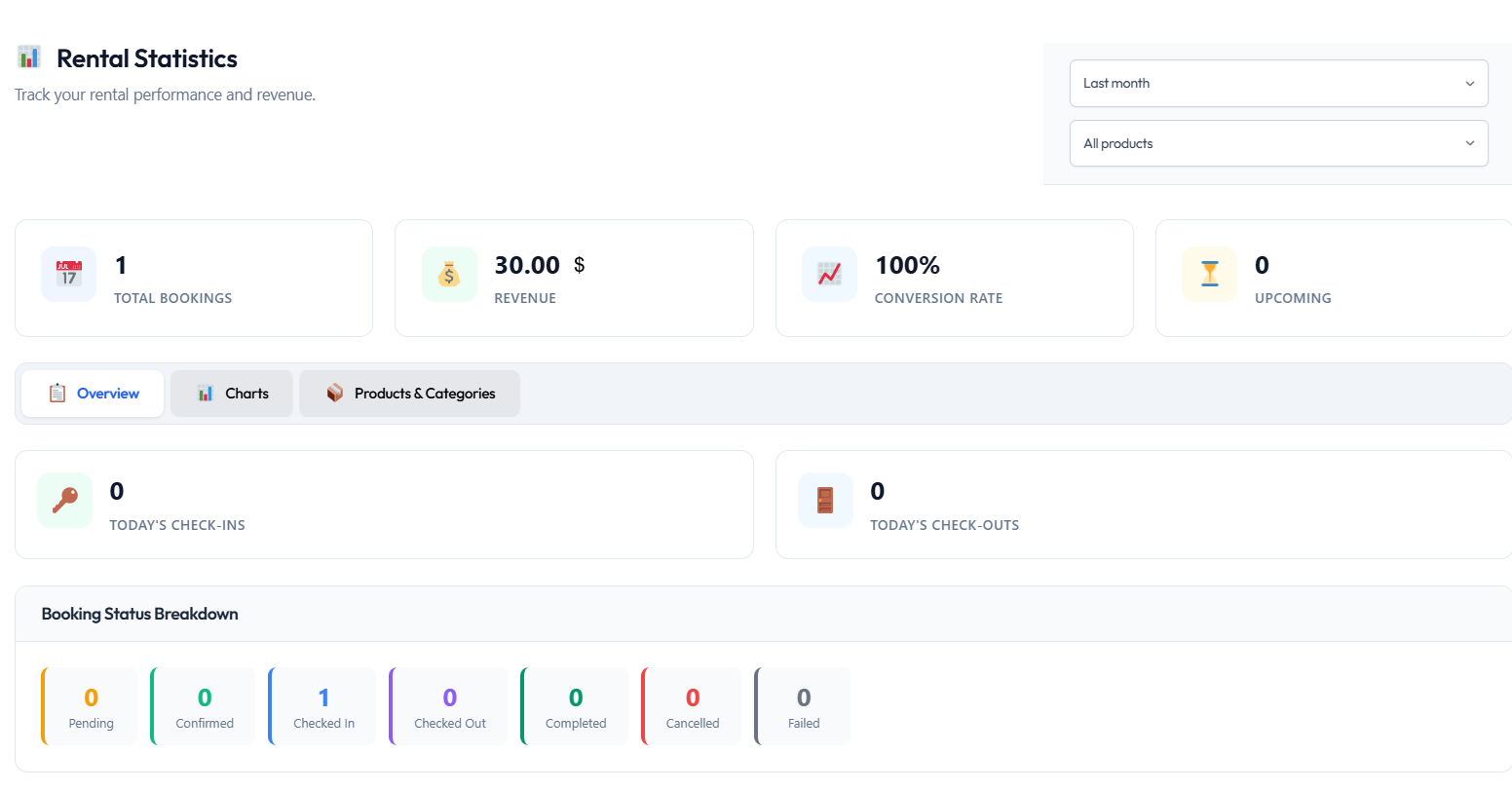Click the key icon on Today's Check-ins card
This screenshot has width=1512, height=791.
click(64, 500)
